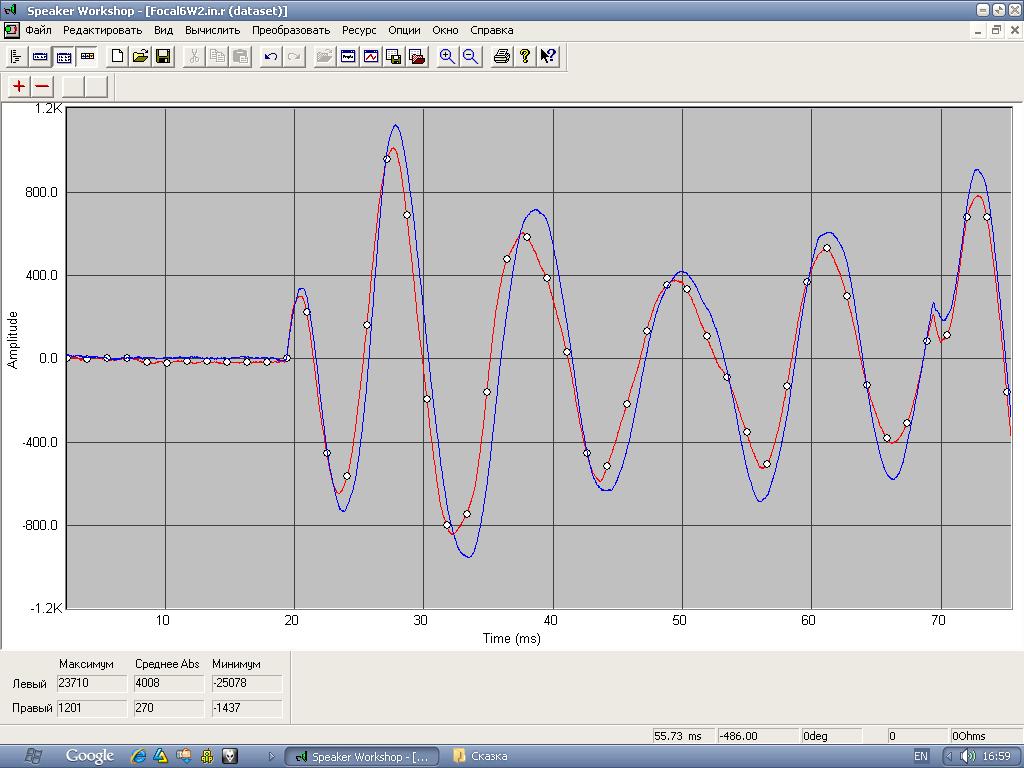Toggle the third view toolbar button
This screenshot has height=768, width=1024.
pos(63,57)
